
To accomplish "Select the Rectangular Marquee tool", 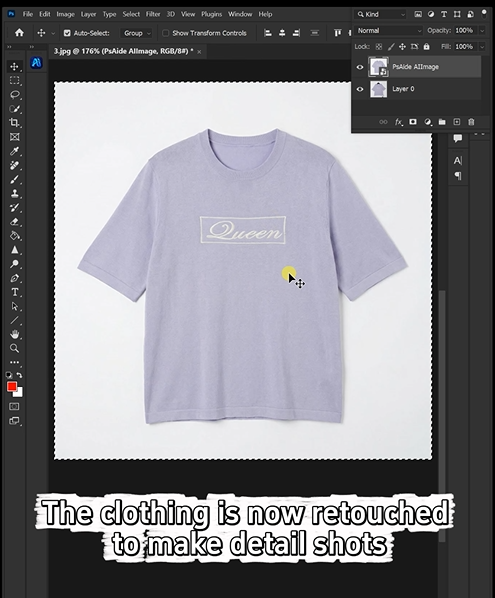I will 14,80.
